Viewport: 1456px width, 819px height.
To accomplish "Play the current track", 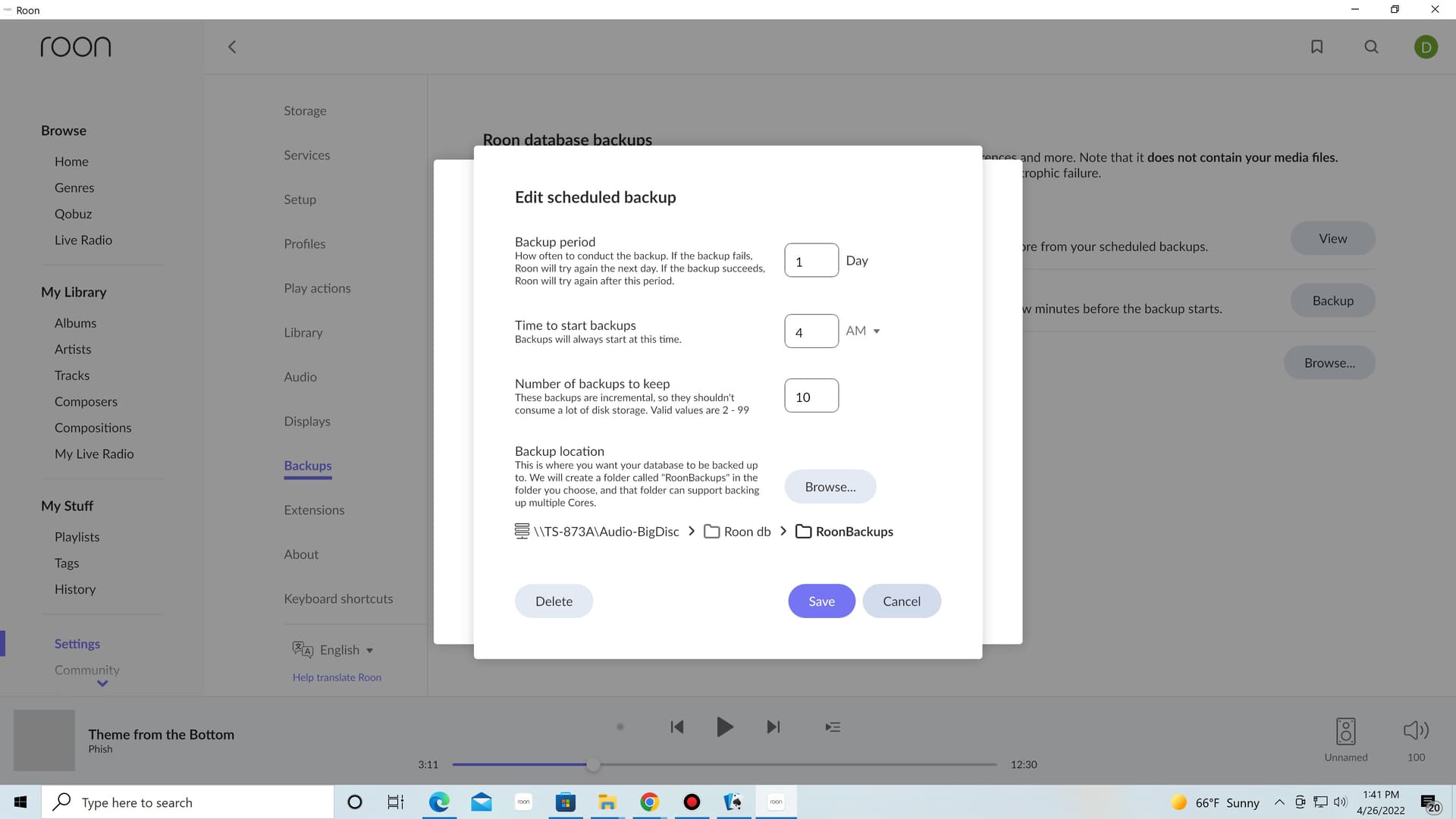I will tap(725, 726).
